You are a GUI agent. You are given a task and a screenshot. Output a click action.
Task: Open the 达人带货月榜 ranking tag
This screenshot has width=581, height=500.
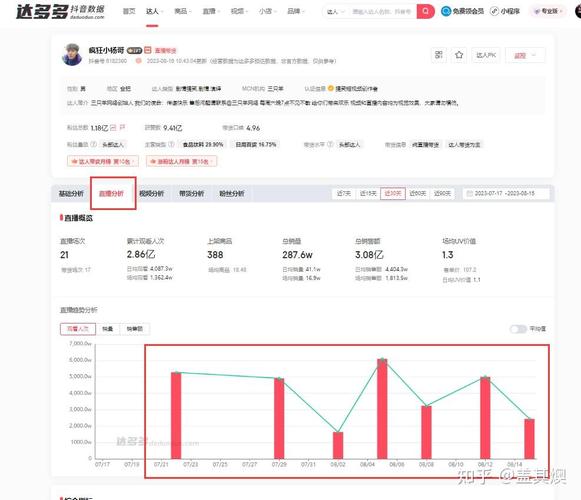(x=103, y=161)
